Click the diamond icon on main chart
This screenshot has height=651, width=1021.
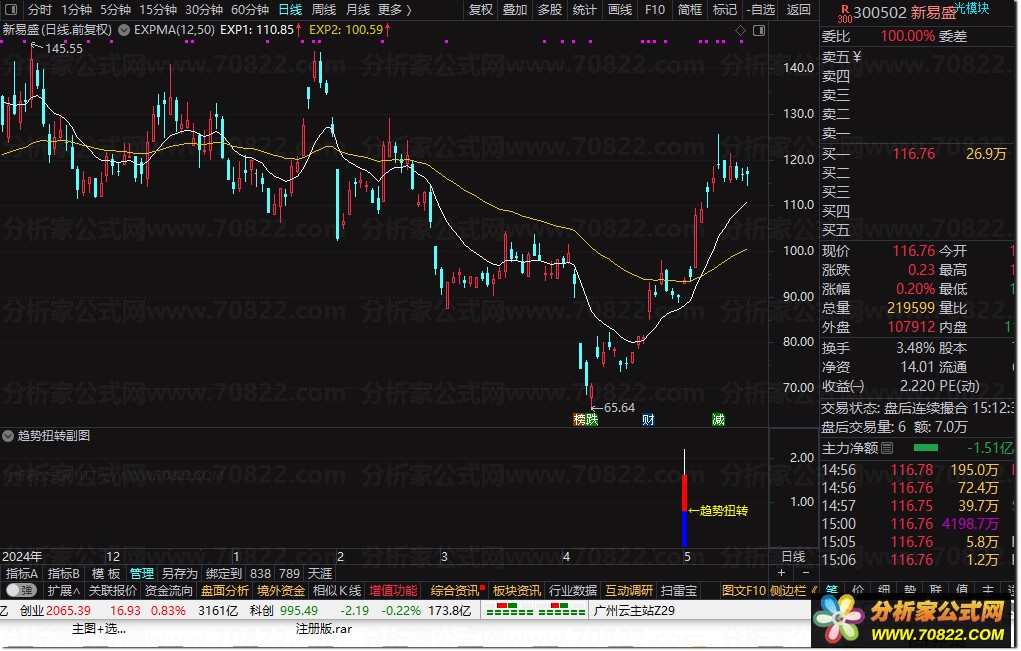[x=740, y=31]
